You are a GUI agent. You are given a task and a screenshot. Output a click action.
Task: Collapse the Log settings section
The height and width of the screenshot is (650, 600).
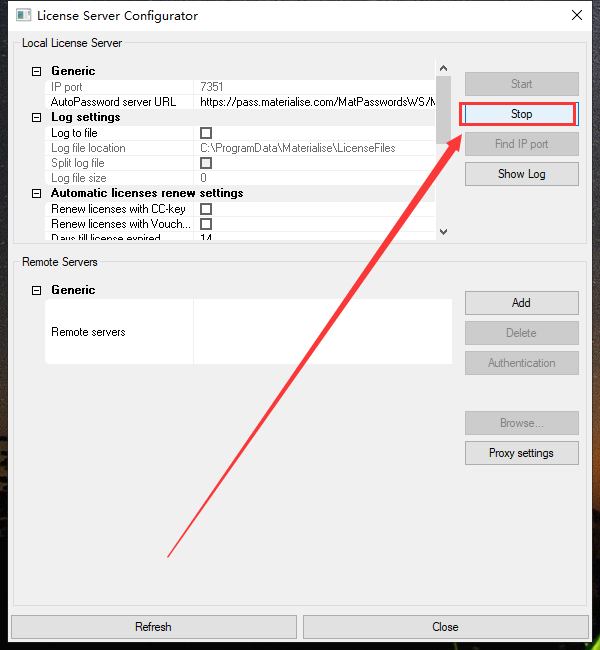point(37,117)
